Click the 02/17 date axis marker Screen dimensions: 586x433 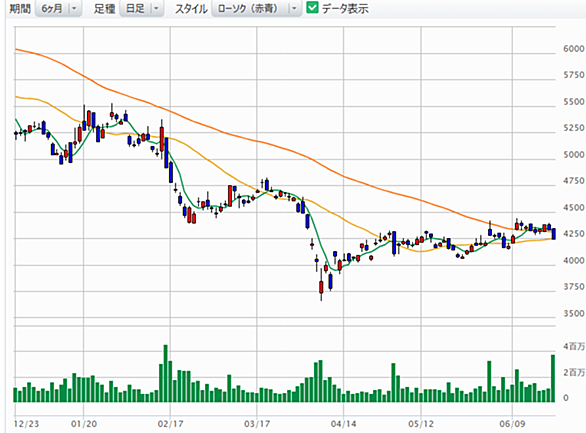point(170,424)
